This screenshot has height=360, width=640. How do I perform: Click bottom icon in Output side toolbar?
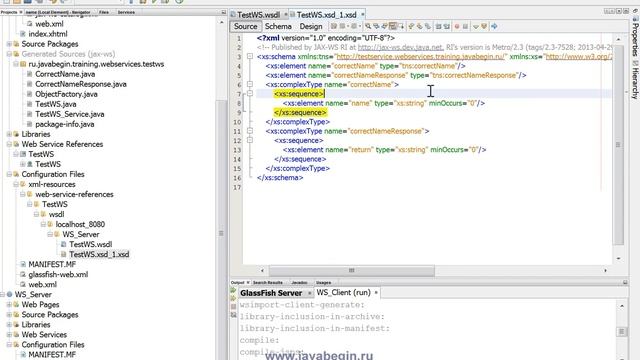[x=233, y=315]
